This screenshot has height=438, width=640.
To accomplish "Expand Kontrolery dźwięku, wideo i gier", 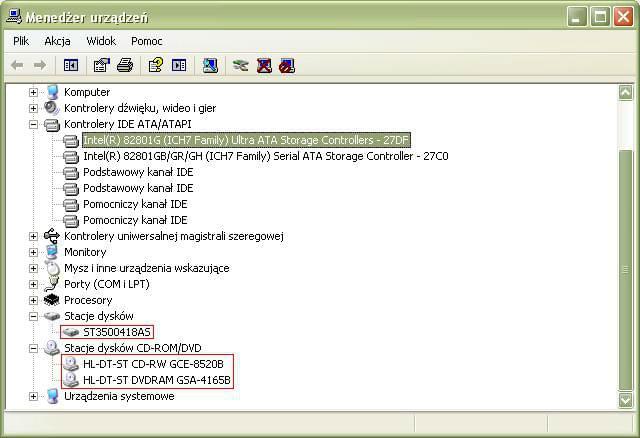I will pos(33,108).
